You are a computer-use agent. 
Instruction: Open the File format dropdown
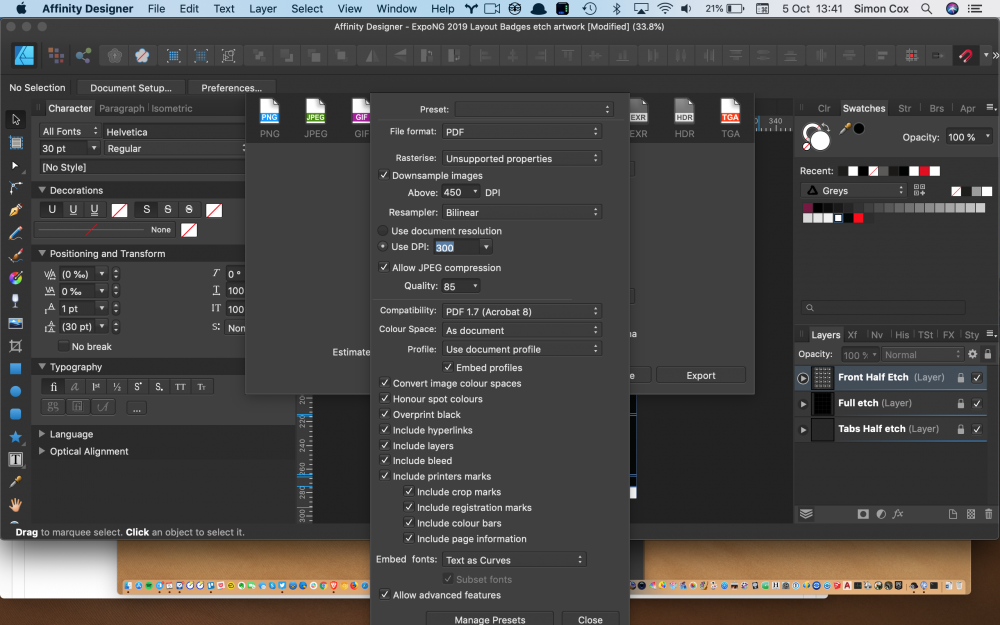522,130
